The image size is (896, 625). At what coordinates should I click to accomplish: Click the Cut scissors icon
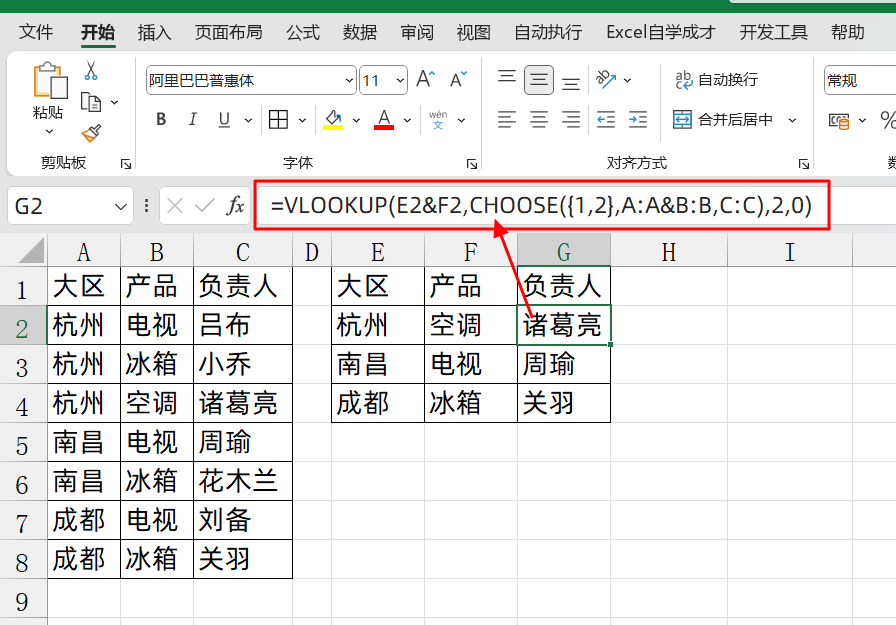90,71
